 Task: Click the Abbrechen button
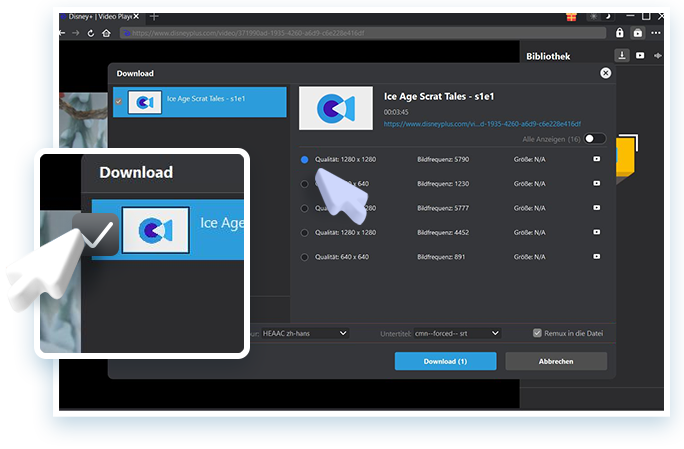click(556, 361)
